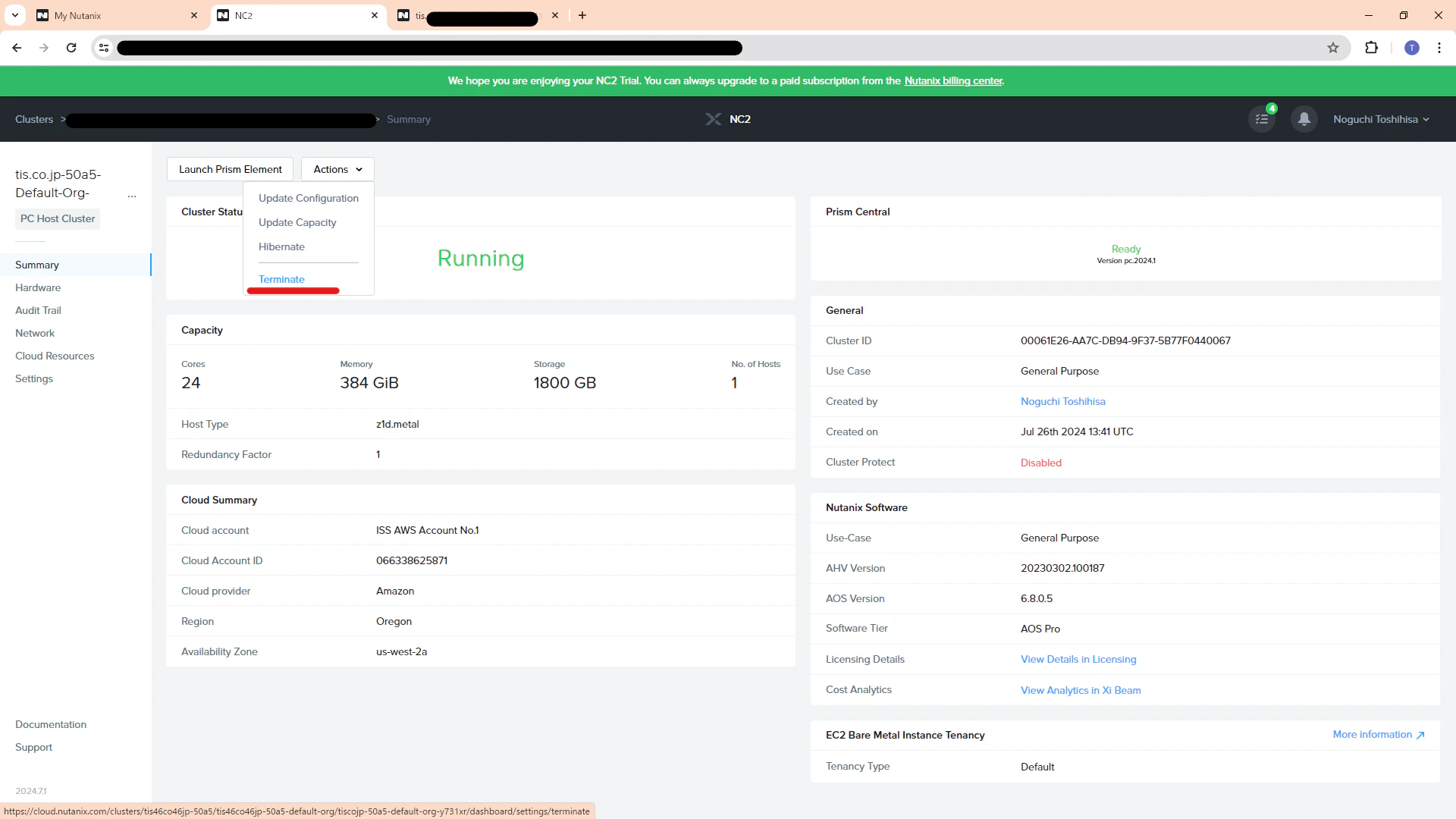This screenshot has height=819, width=1456.
Task: View site information icon in address bar
Action: pyautogui.click(x=104, y=48)
